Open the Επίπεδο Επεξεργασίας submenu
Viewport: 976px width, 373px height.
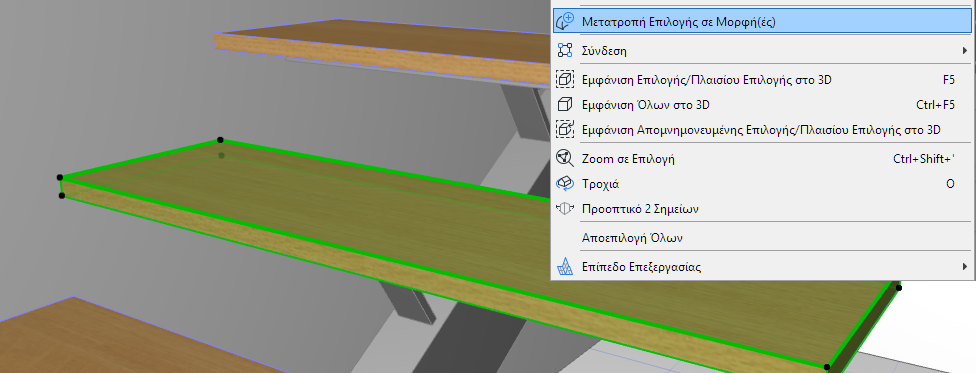point(761,267)
